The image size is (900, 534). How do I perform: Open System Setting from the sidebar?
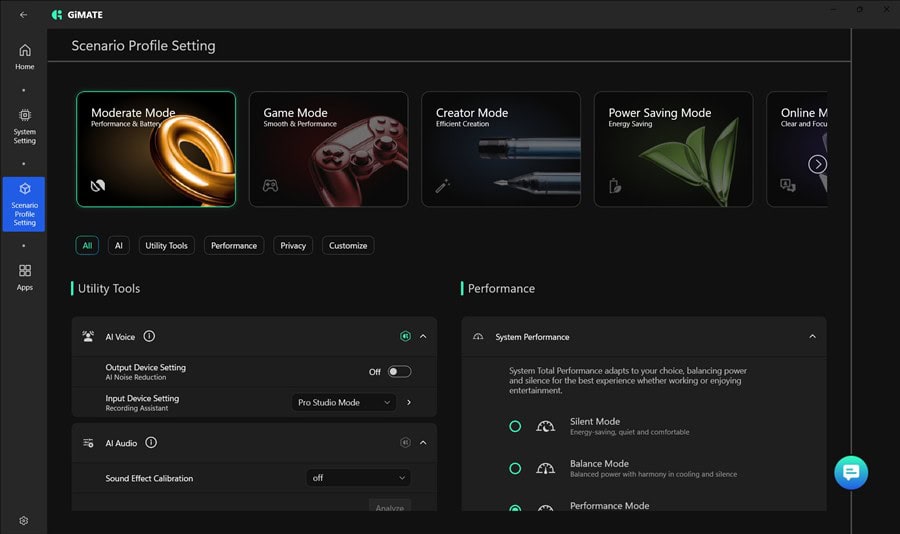pyautogui.click(x=24, y=122)
